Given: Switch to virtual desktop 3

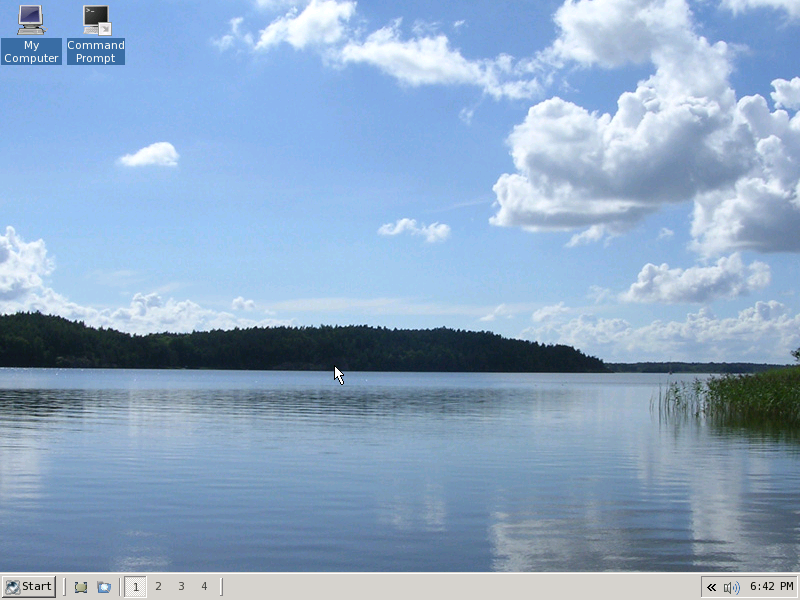Looking at the screenshot, I should tap(181, 587).
